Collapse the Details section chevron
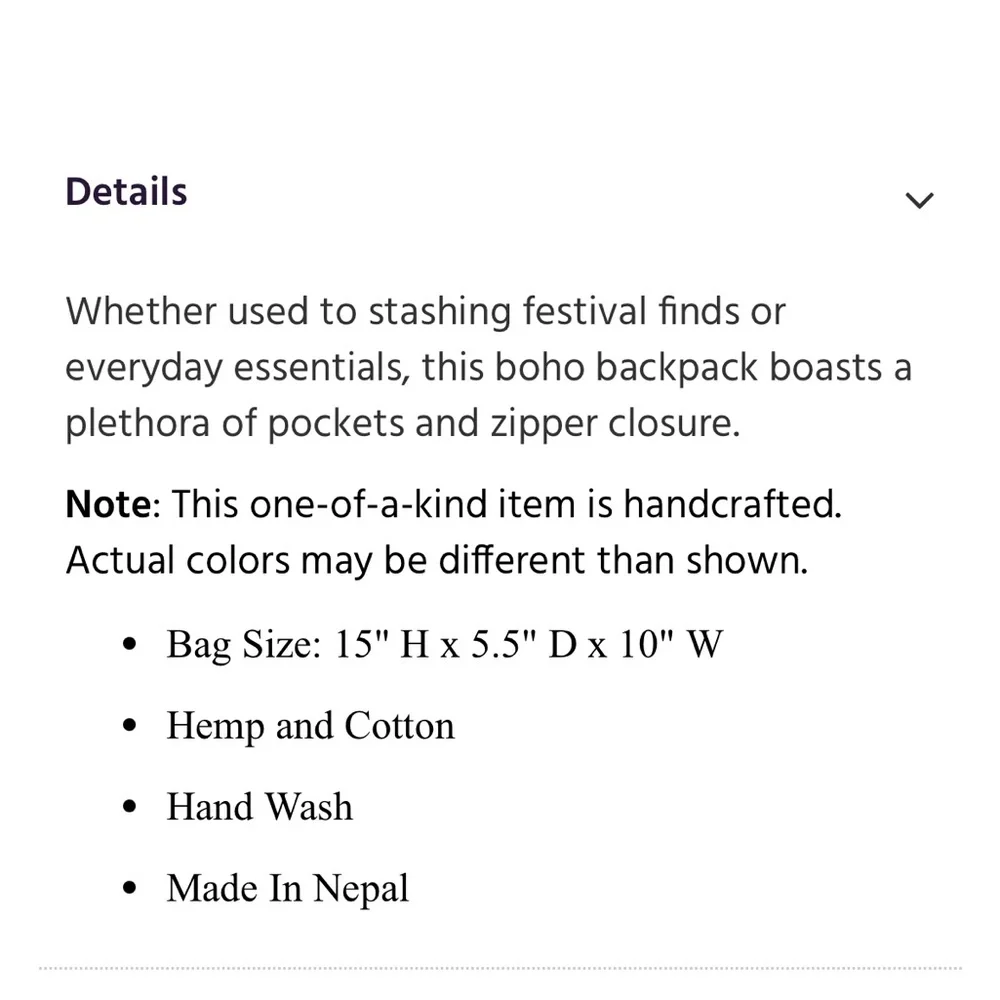 (x=918, y=200)
